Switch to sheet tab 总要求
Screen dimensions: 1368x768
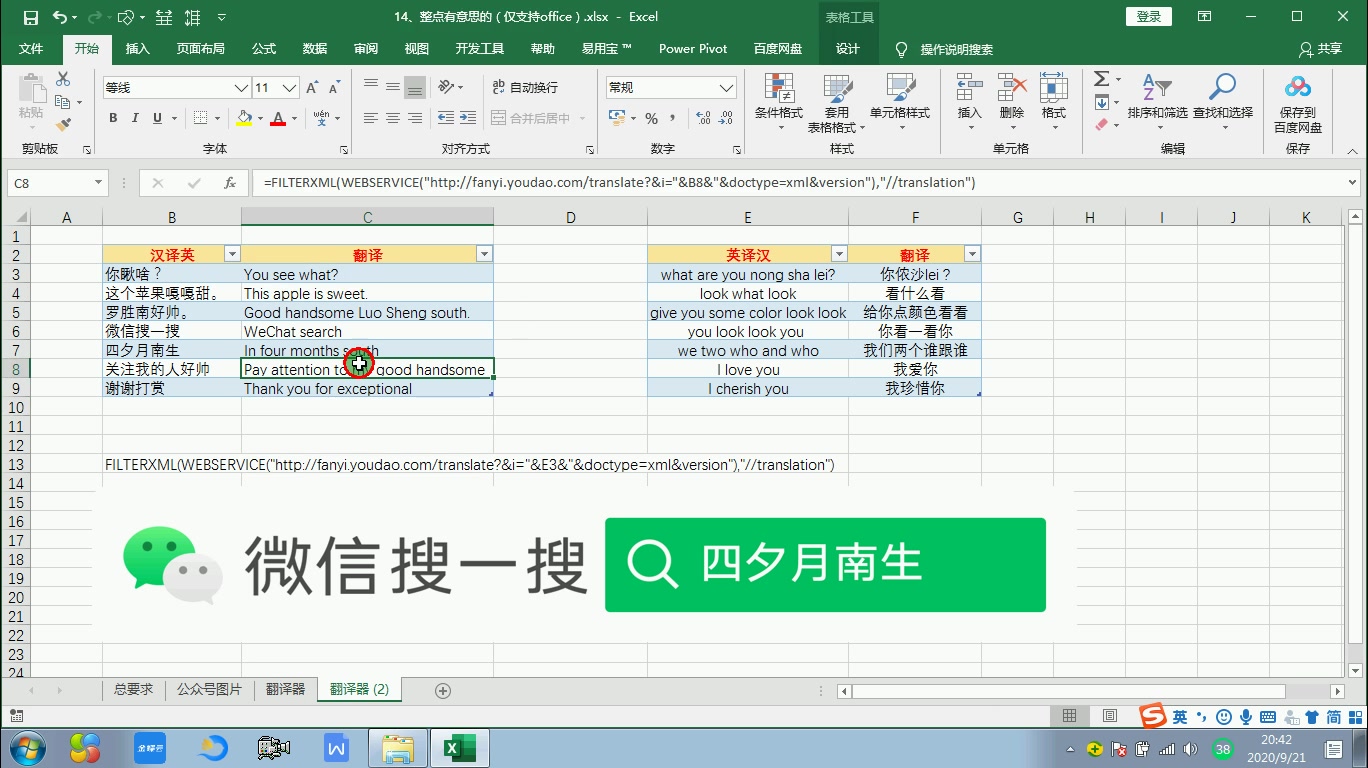click(134, 690)
